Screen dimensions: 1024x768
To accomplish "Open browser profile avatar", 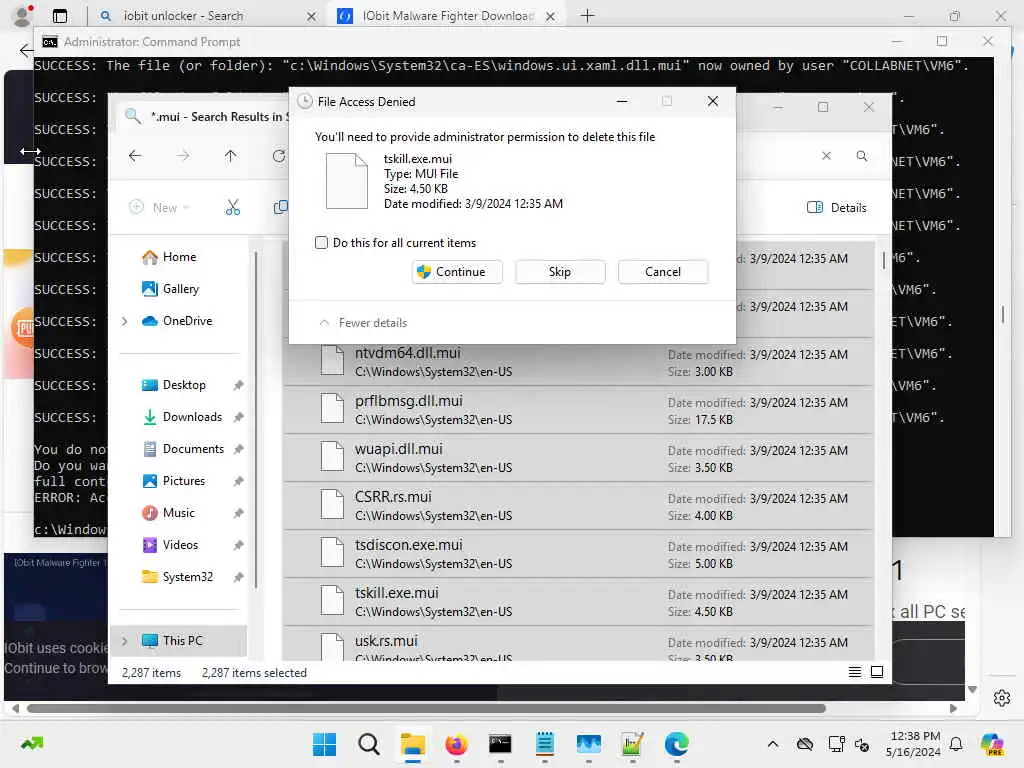I will click(x=22, y=16).
